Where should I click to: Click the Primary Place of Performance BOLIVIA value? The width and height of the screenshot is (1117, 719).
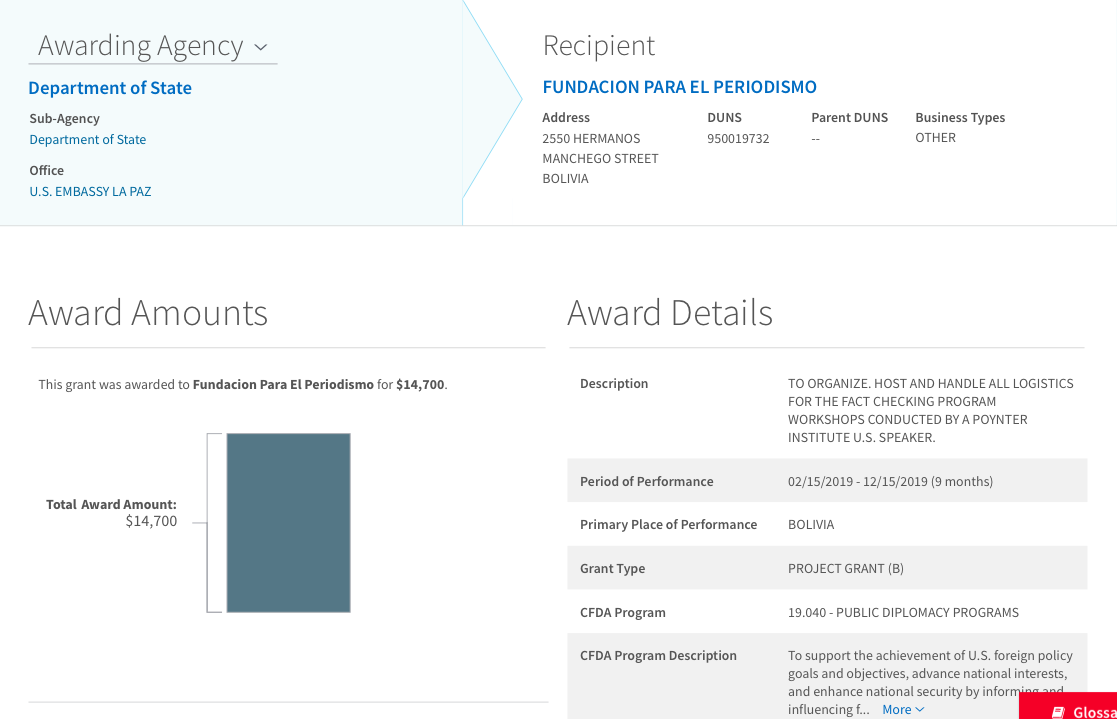(810, 524)
